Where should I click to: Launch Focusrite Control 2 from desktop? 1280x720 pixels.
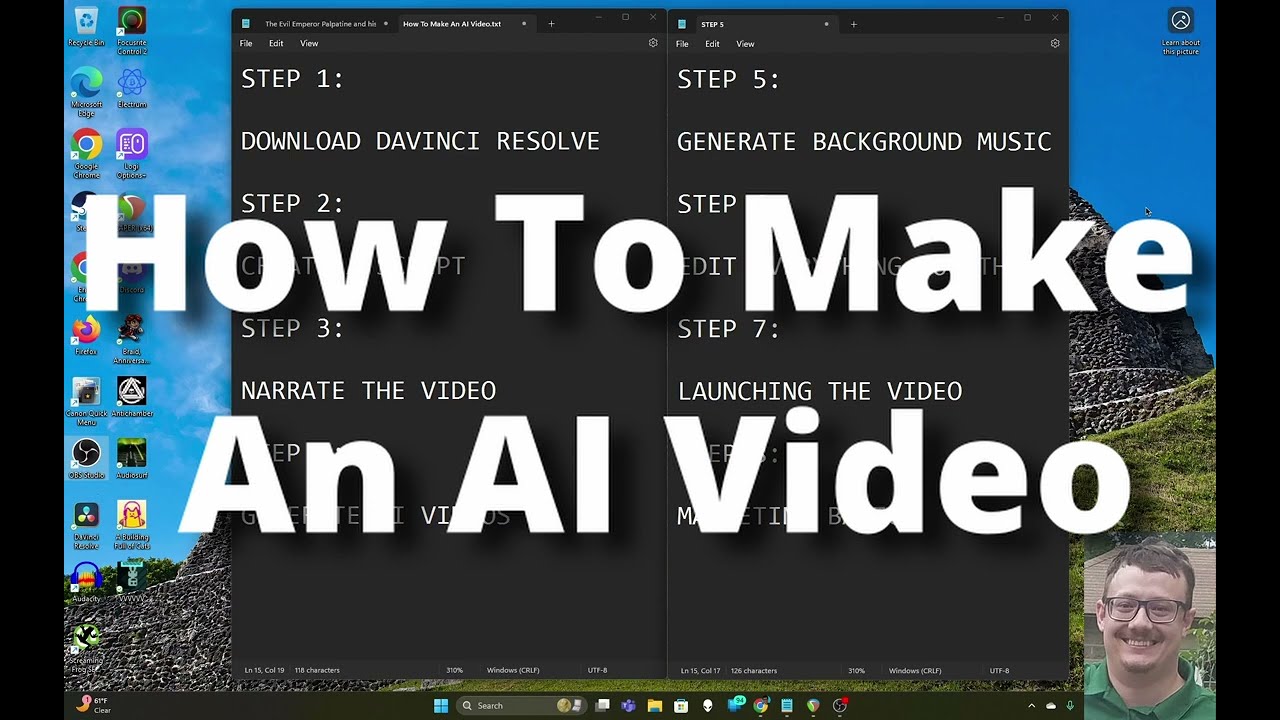point(131,30)
